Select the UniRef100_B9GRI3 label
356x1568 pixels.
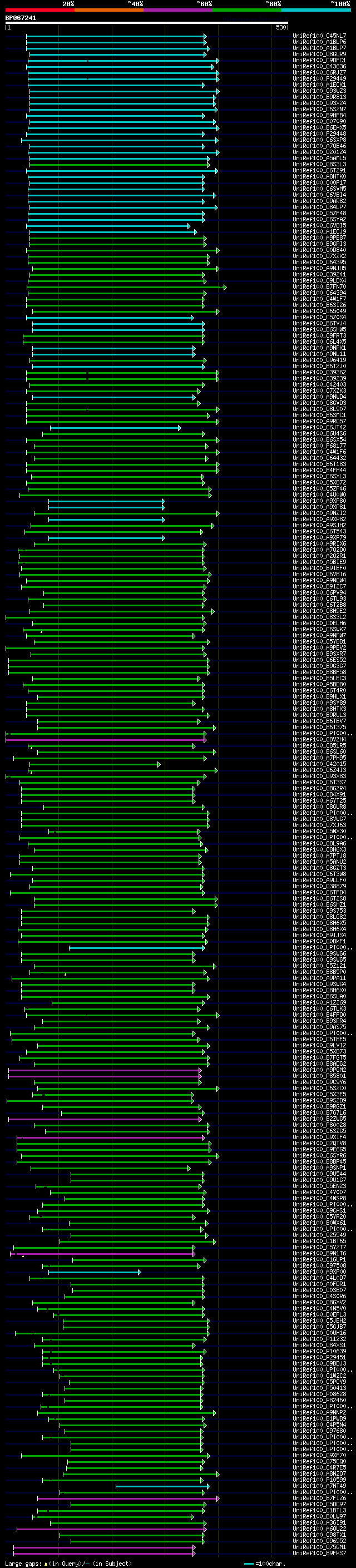click(319, 244)
